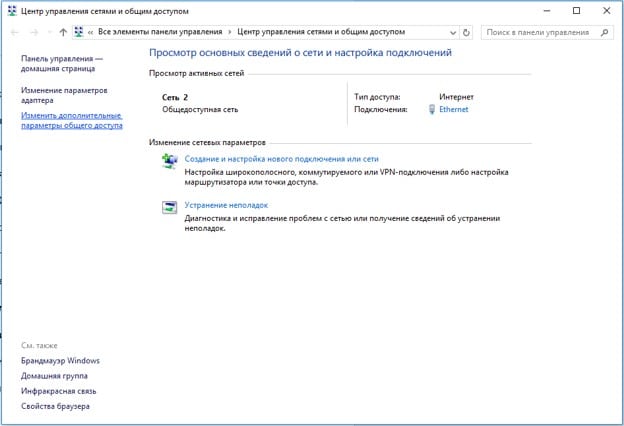Focus the Поиск в панели управления field
The height and width of the screenshot is (426, 624).
[540, 32]
